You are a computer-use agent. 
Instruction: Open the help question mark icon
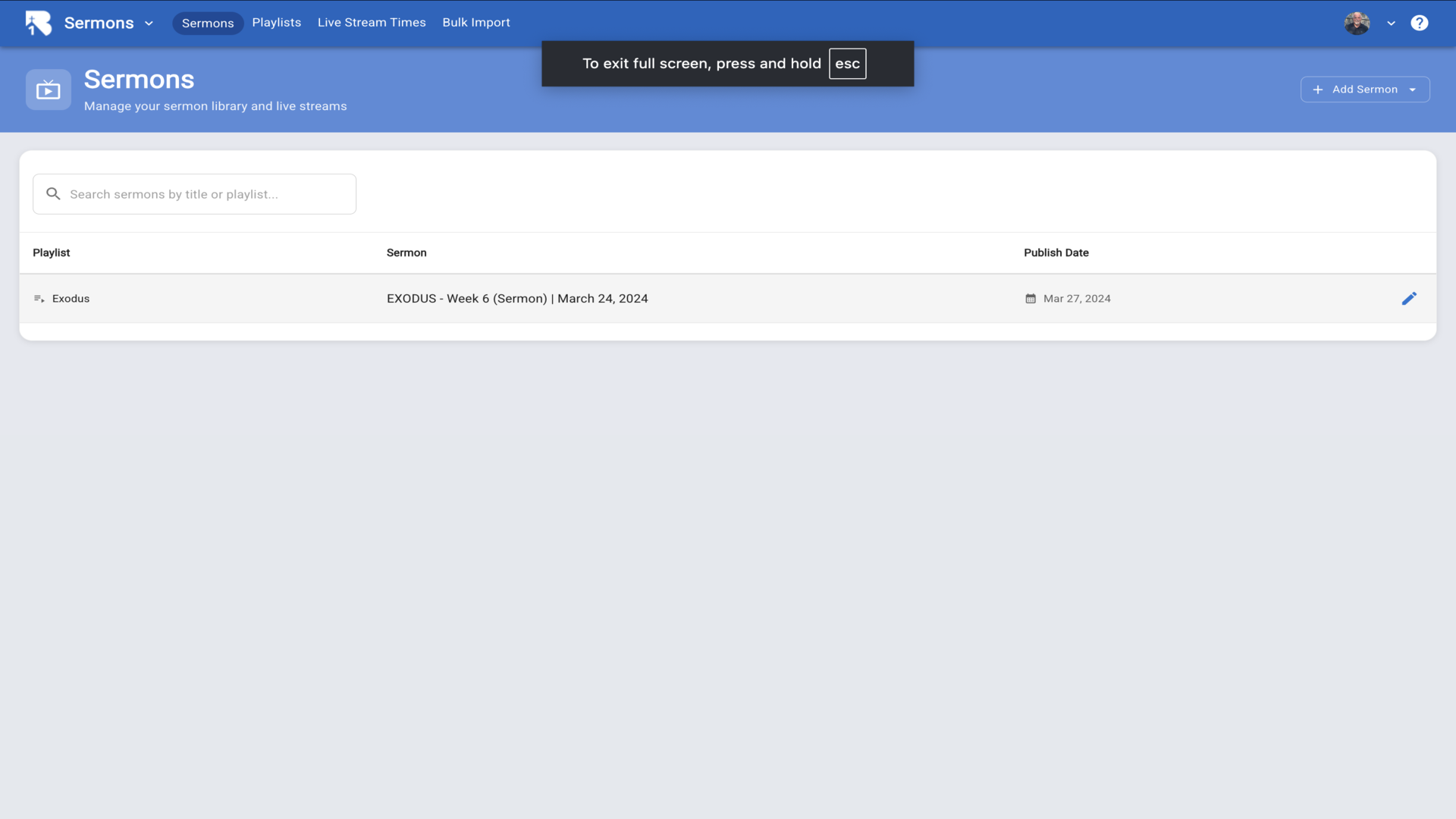click(x=1420, y=23)
